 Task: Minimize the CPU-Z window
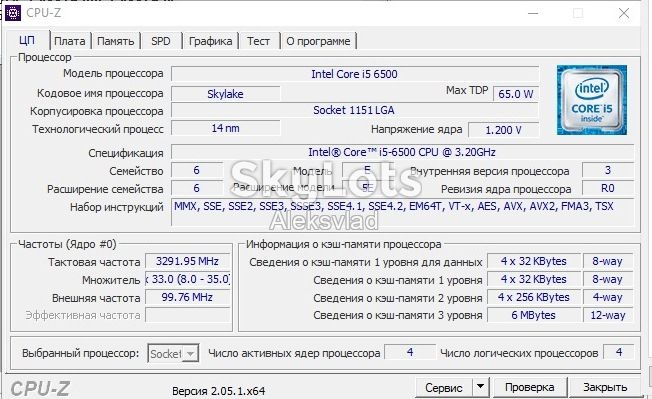click(x=533, y=13)
